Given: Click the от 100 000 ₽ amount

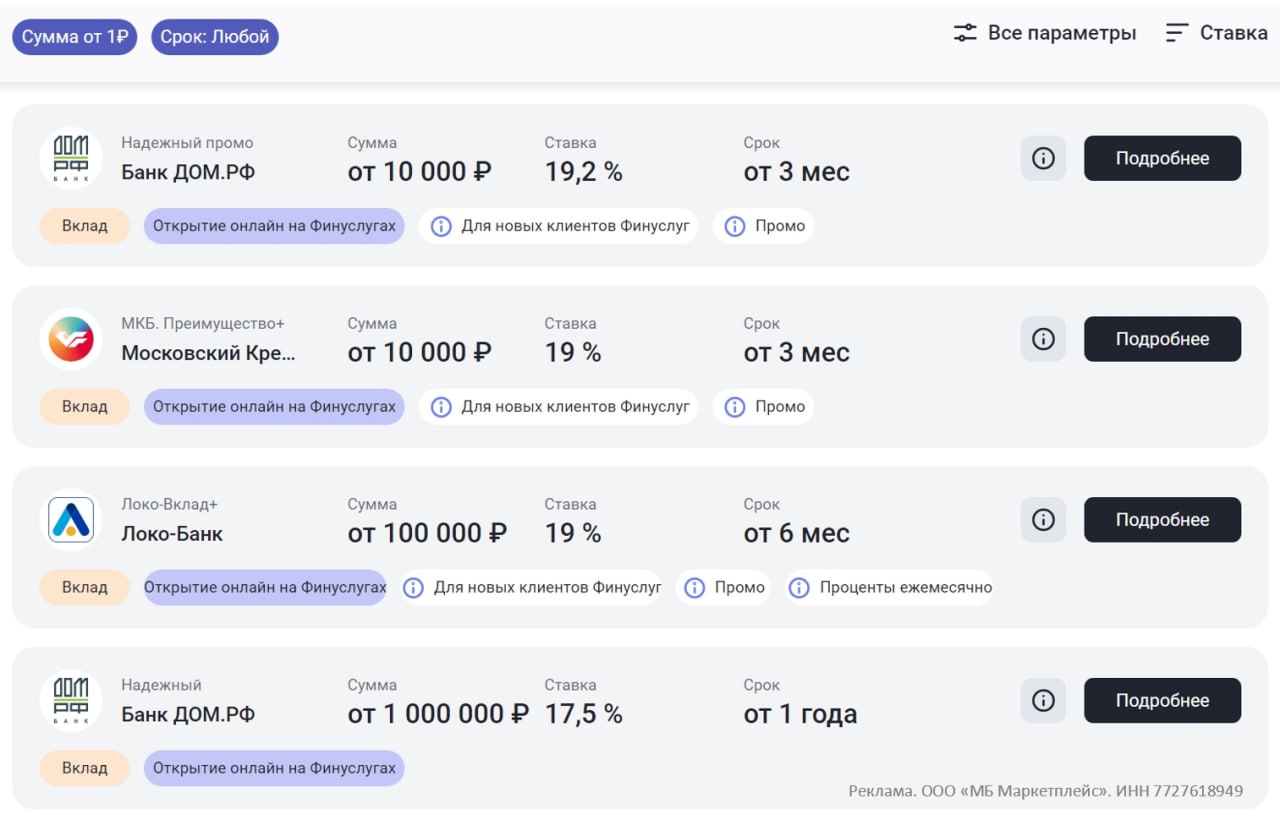Looking at the screenshot, I should [427, 533].
